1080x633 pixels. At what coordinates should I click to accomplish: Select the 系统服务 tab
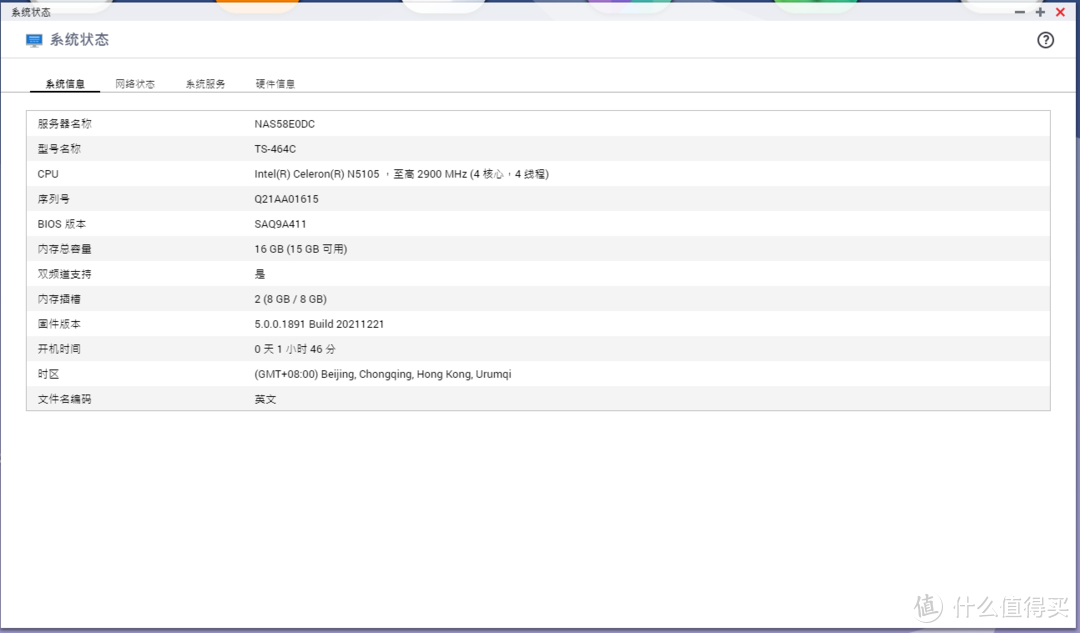click(x=205, y=84)
